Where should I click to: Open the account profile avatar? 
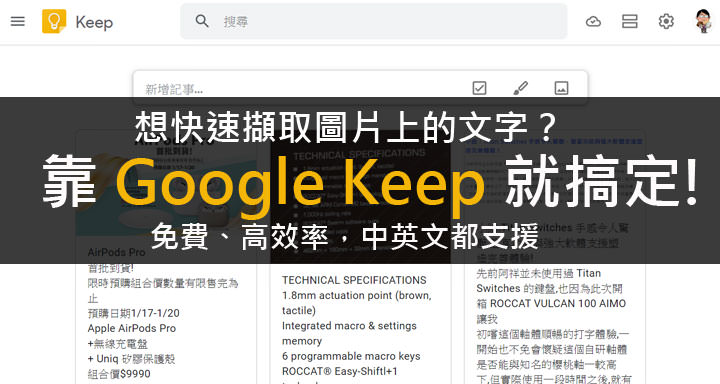click(x=703, y=21)
